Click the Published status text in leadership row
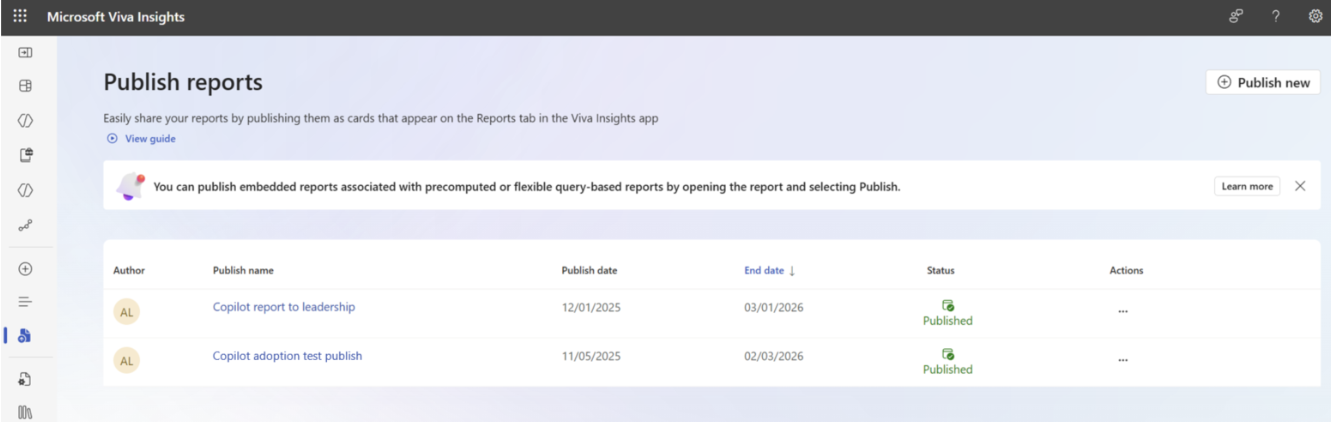Viewport: 1331px width, 422px height. 947,321
